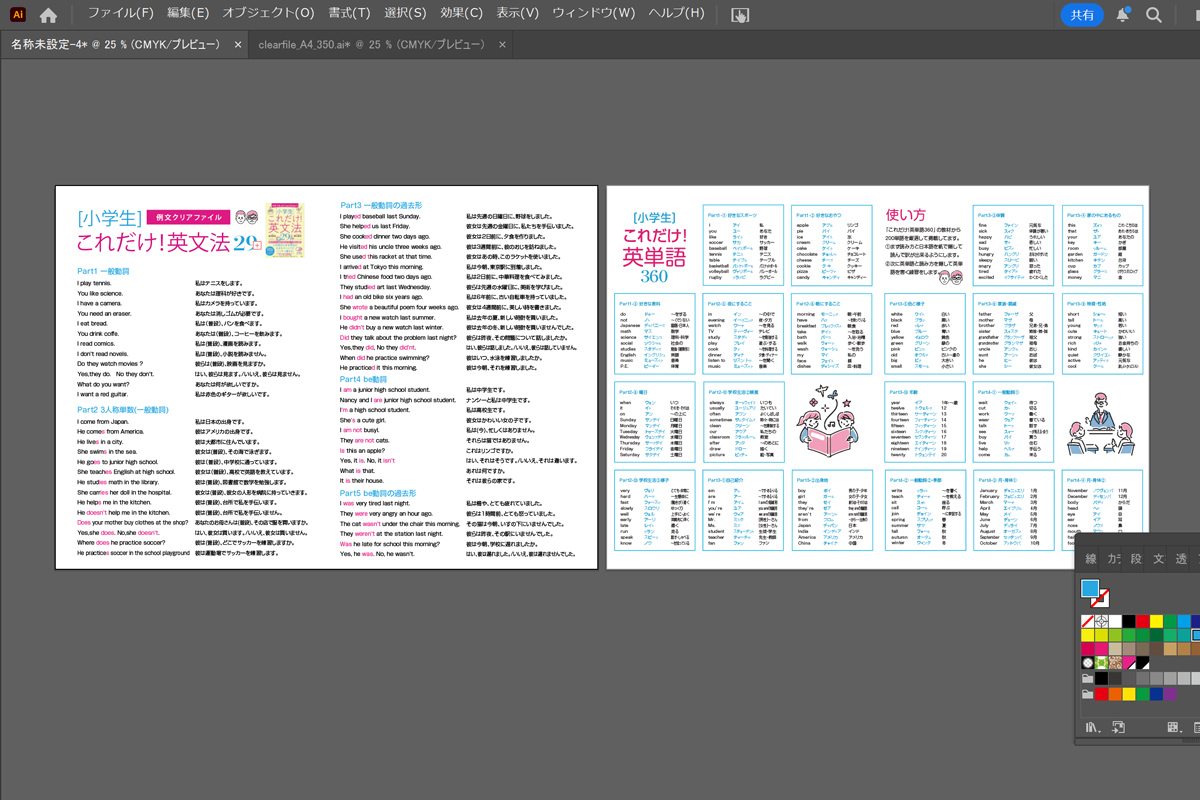Switch to the 線 panel tab

pos(1091,559)
